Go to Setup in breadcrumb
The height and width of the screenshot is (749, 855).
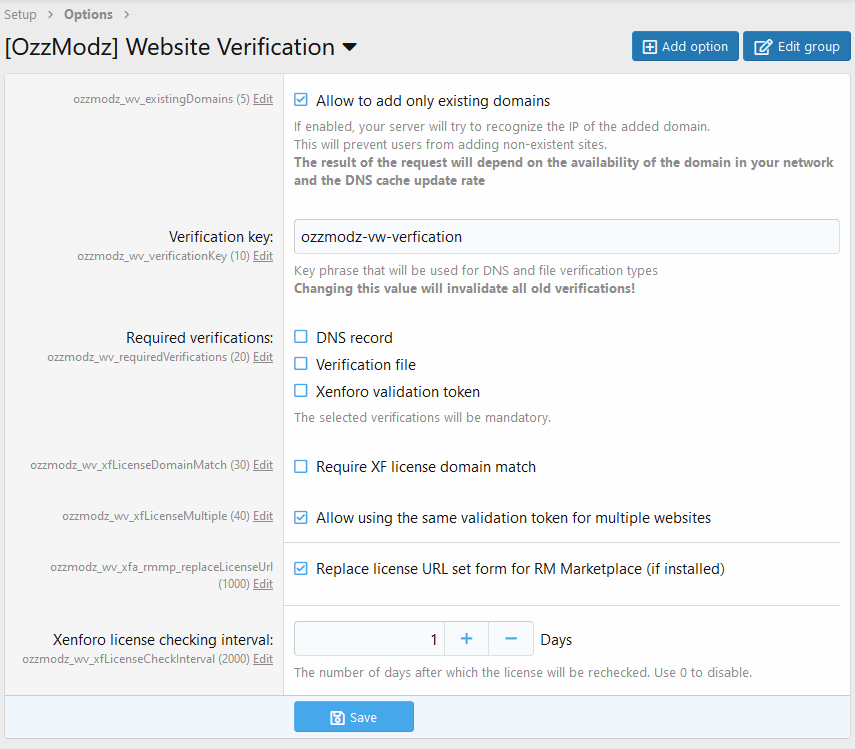click(20, 14)
